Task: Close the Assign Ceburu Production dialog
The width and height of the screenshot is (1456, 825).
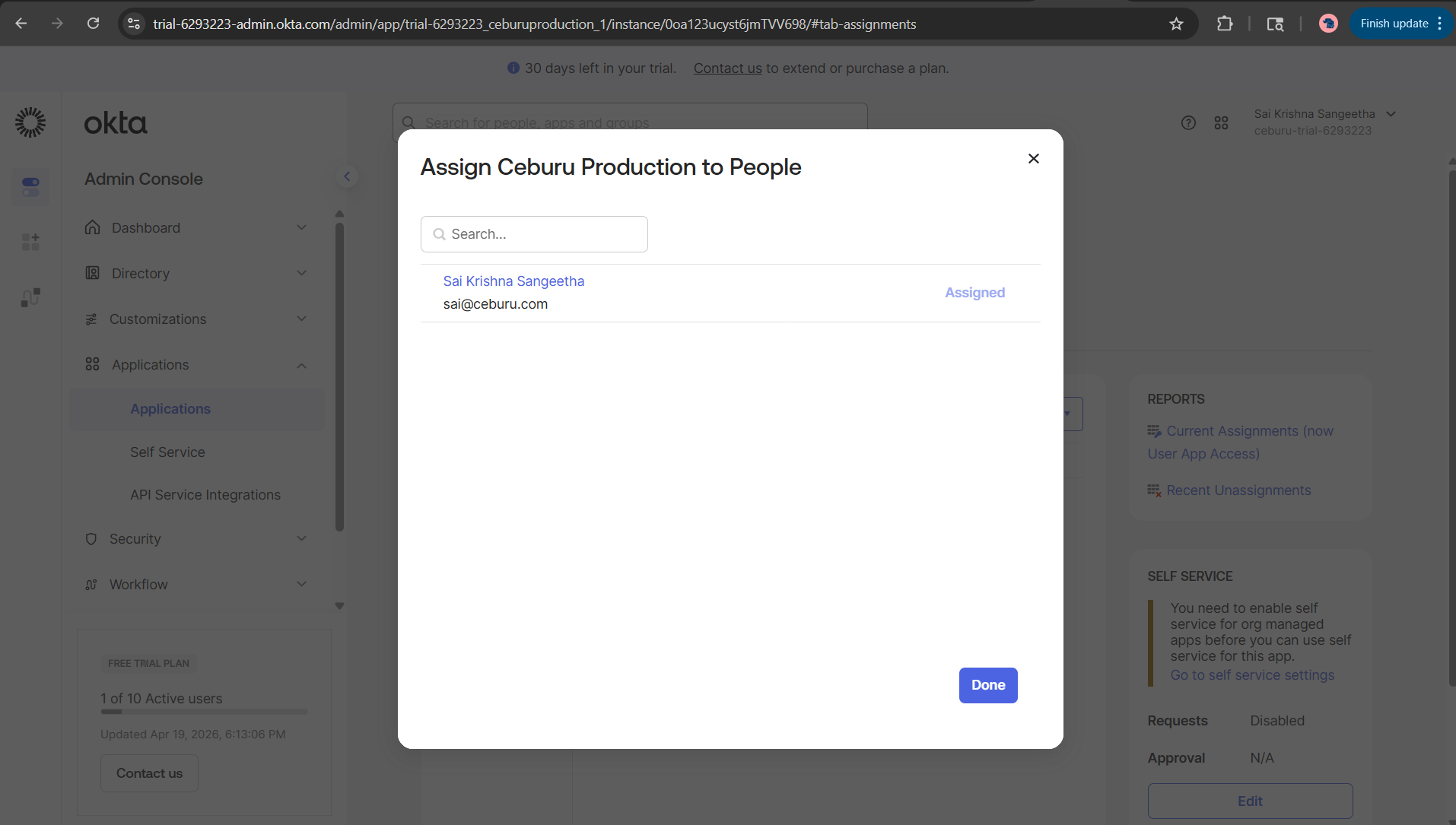Action: tap(1033, 158)
